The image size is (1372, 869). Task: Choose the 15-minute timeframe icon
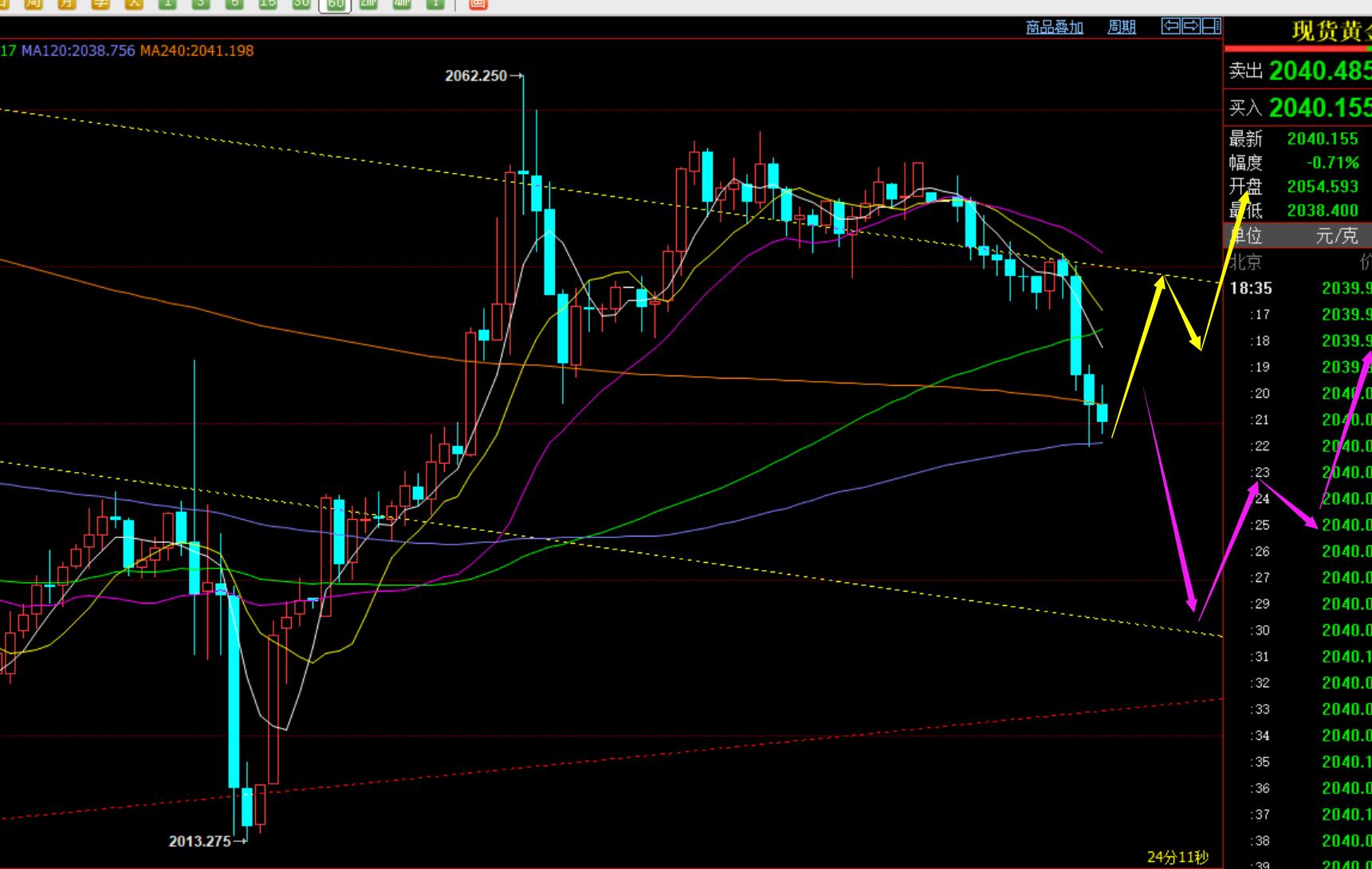[268, 3]
